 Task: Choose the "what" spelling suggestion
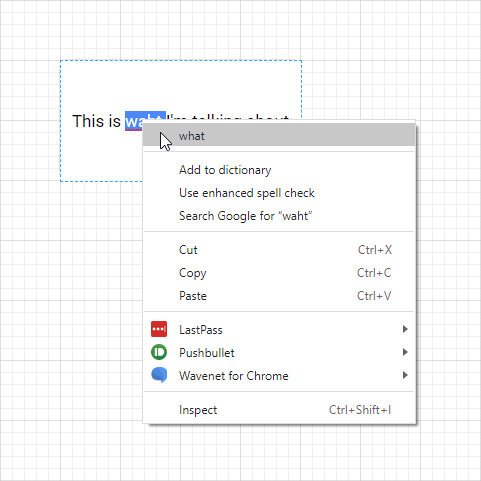(x=279, y=136)
